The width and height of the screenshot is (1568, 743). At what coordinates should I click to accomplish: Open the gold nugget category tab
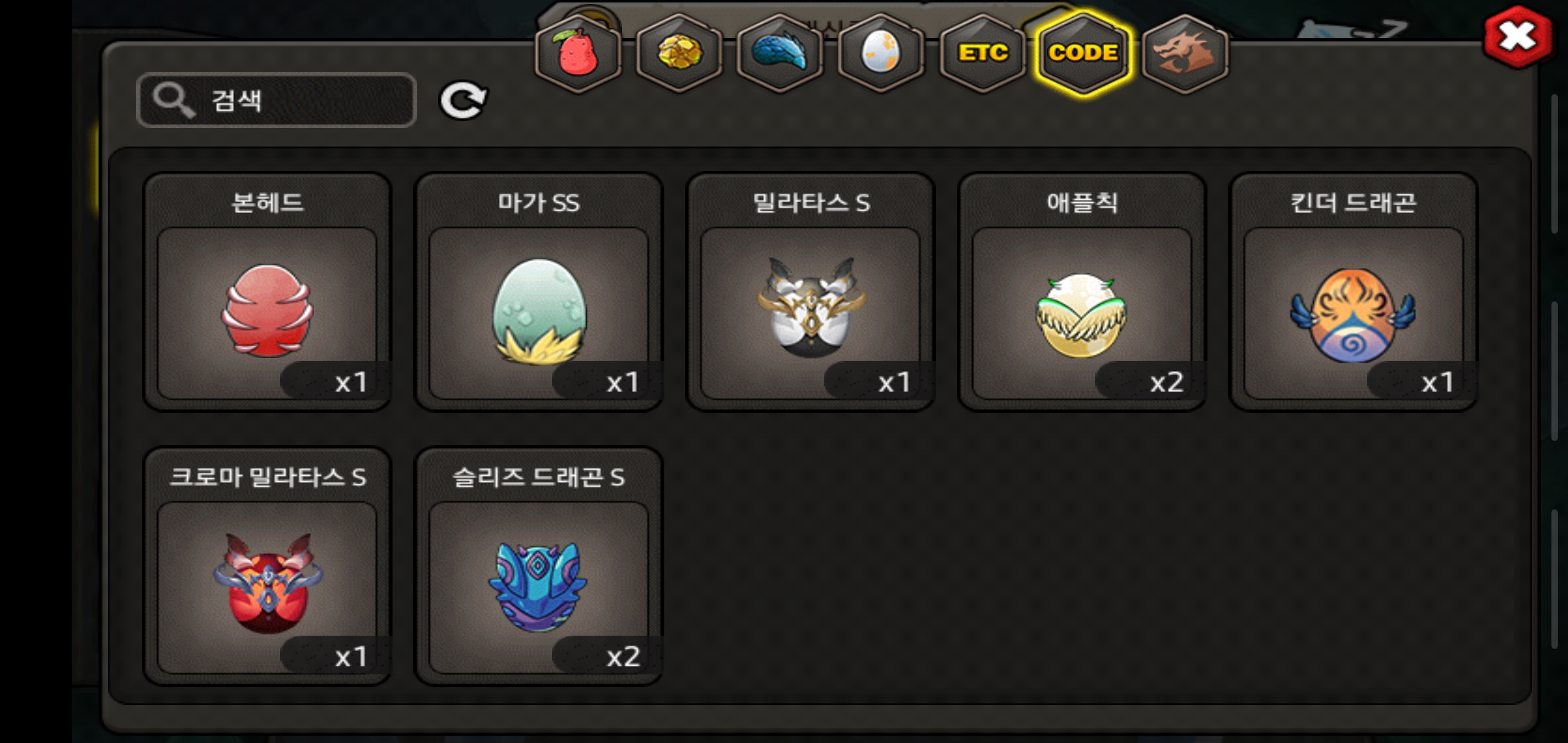tap(679, 54)
